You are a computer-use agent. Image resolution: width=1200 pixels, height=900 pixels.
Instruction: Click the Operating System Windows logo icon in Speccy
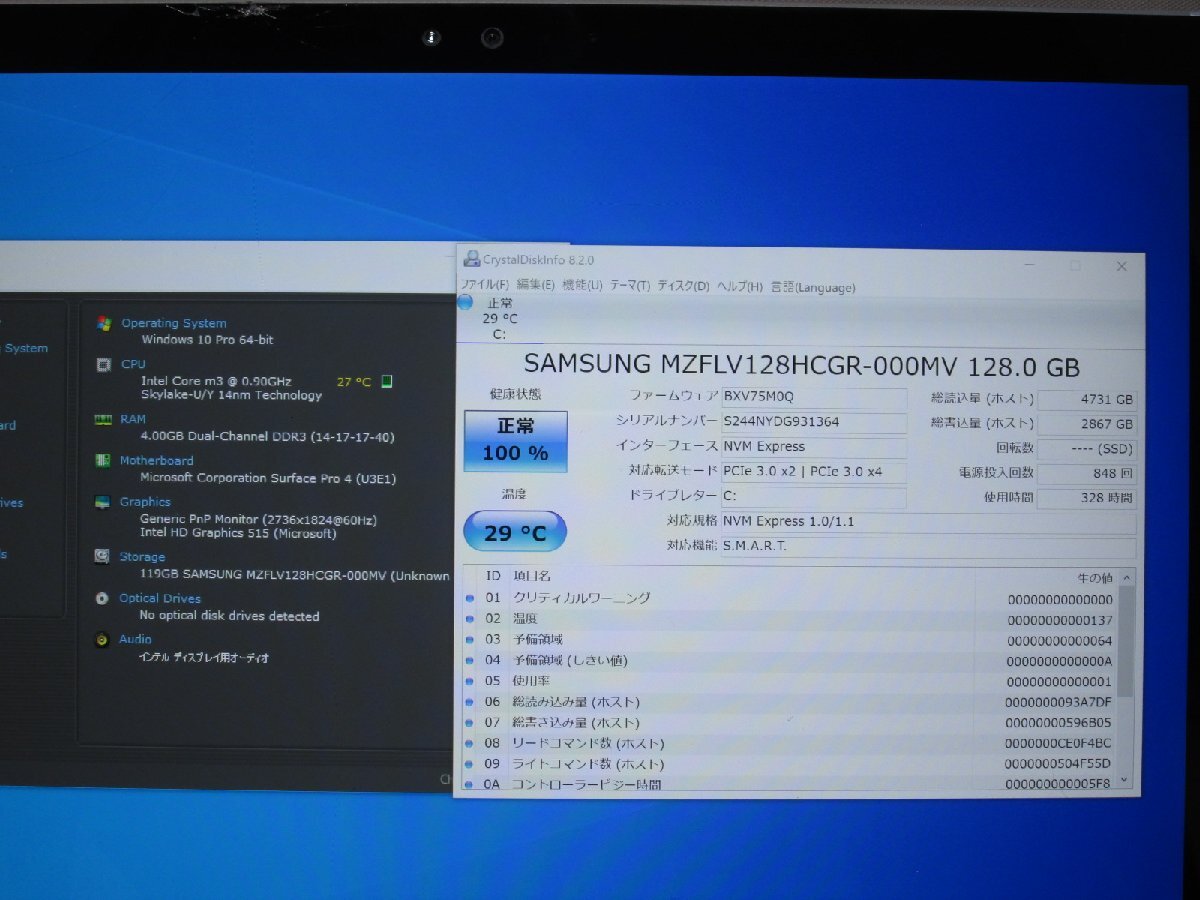pos(103,323)
